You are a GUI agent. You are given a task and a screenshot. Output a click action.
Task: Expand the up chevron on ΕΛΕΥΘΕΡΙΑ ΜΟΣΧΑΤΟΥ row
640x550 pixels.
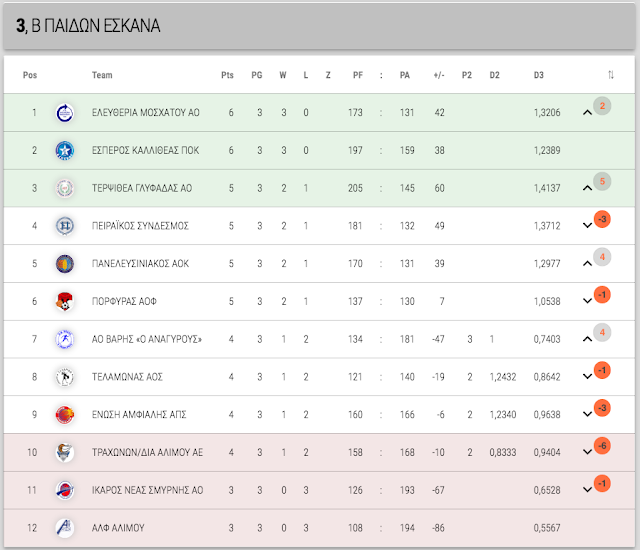(x=587, y=112)
